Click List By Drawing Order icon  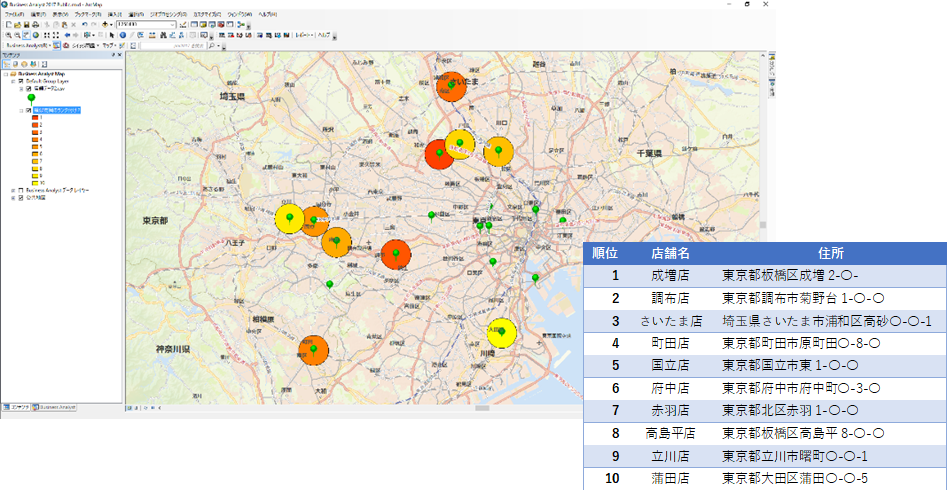[x=6, y=64]
